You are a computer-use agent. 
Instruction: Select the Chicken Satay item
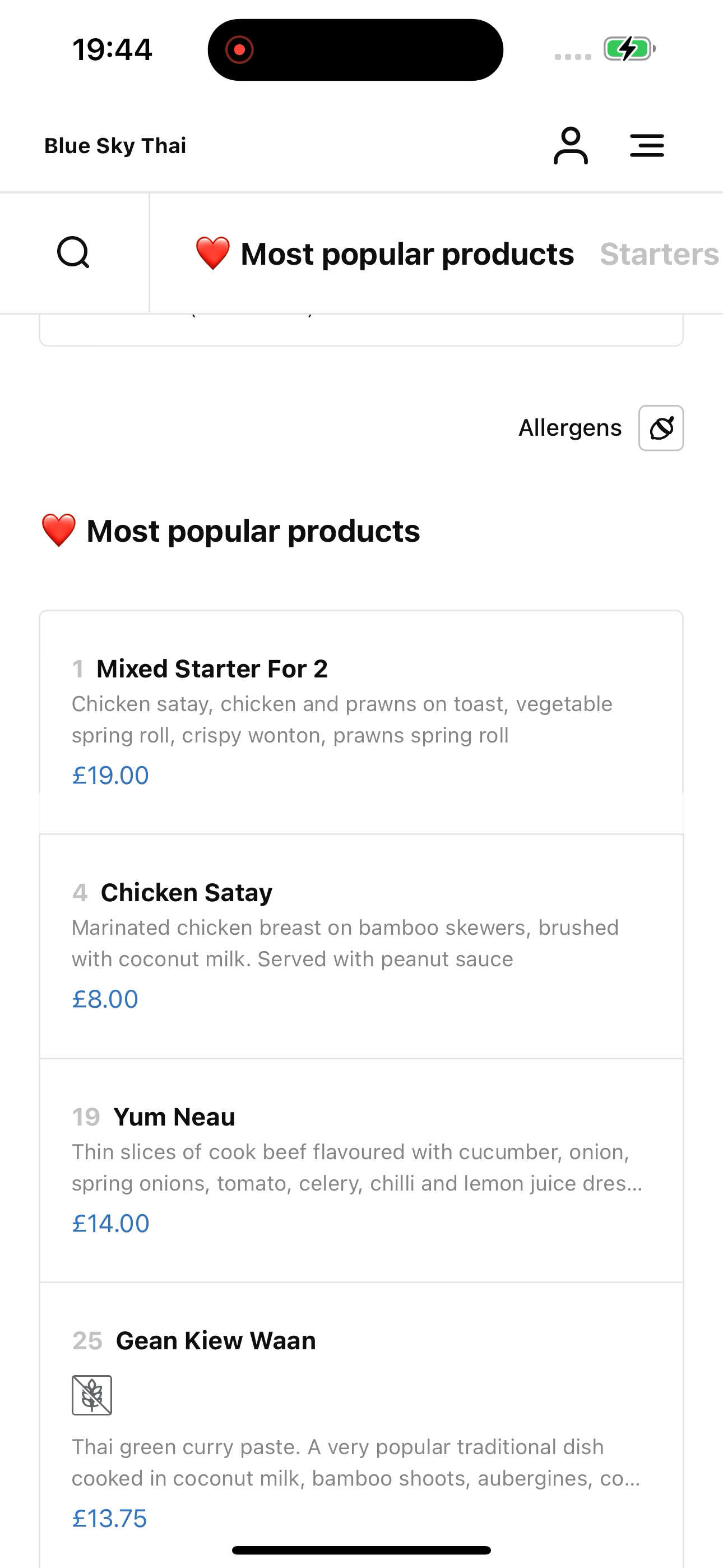point(361,947)
